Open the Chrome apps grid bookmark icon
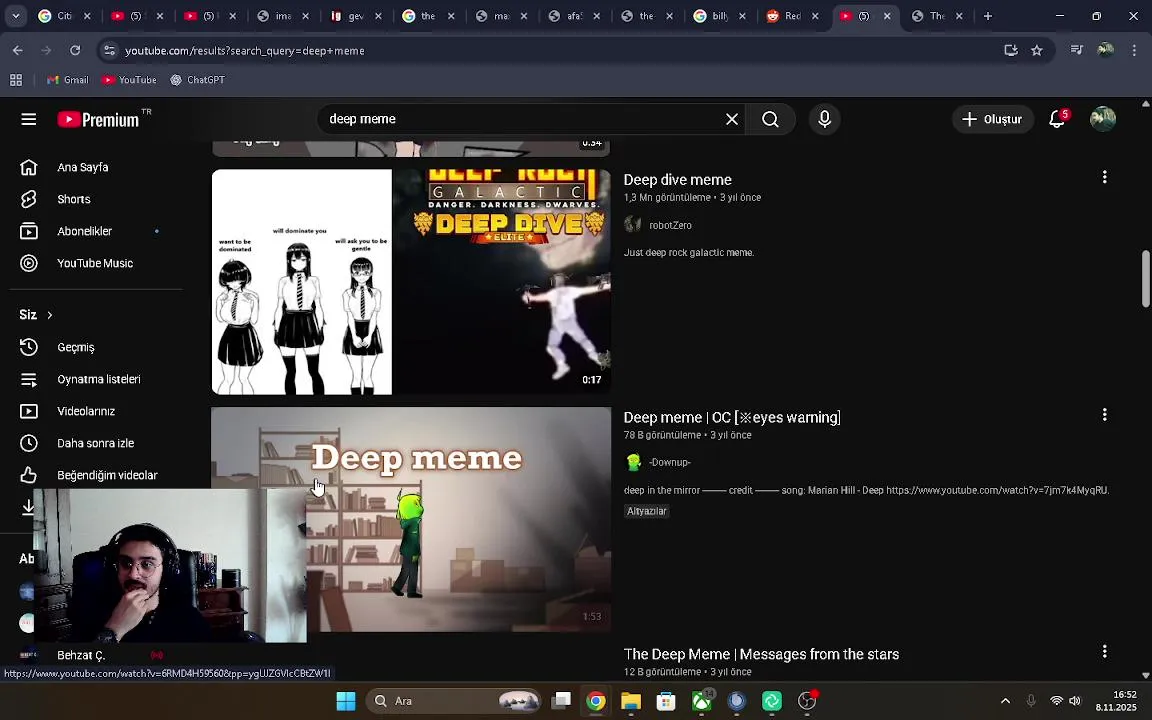Screen dimensions: 1152x720 click(15, 80)
